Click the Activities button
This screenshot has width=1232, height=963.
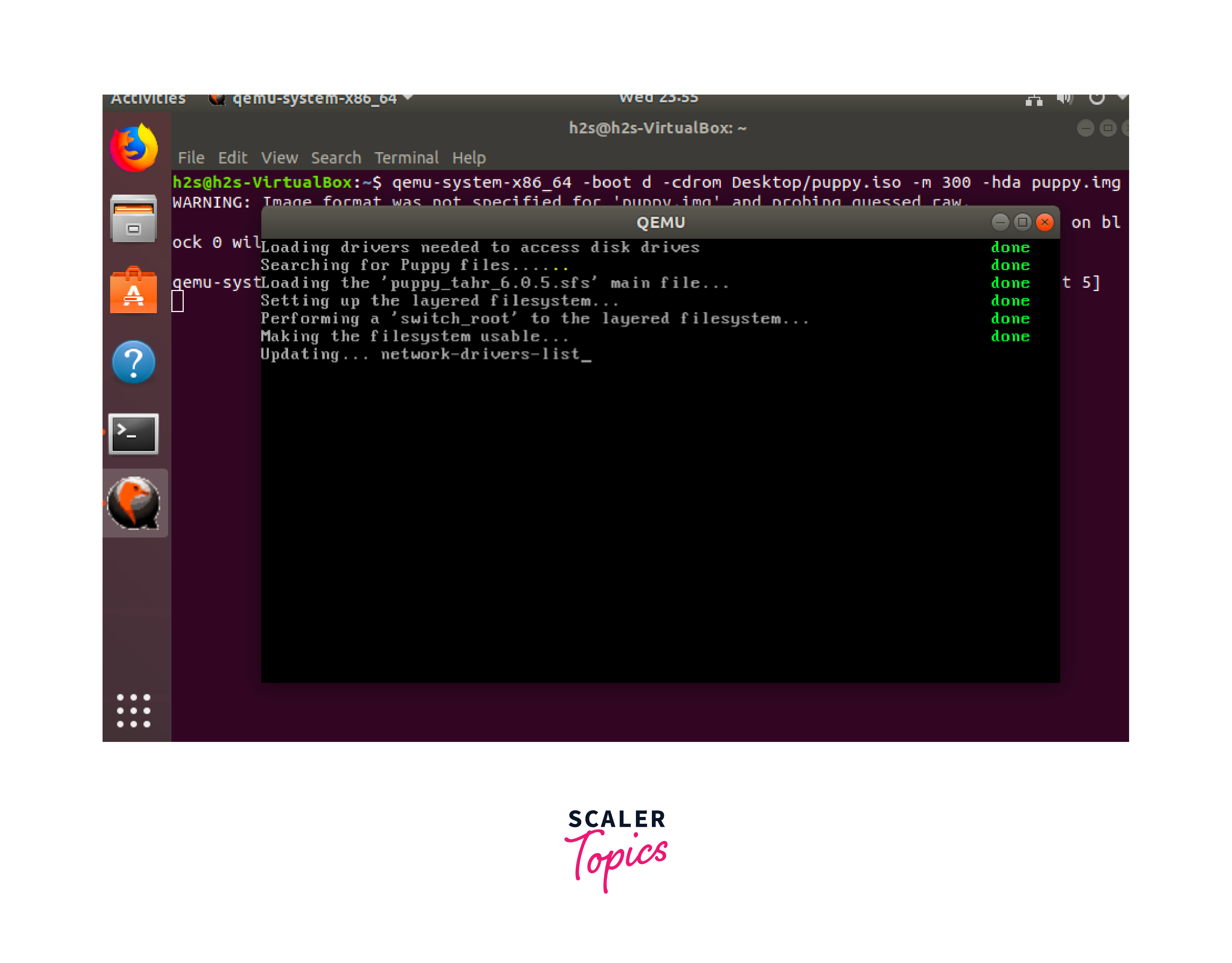tap(148, 99)
